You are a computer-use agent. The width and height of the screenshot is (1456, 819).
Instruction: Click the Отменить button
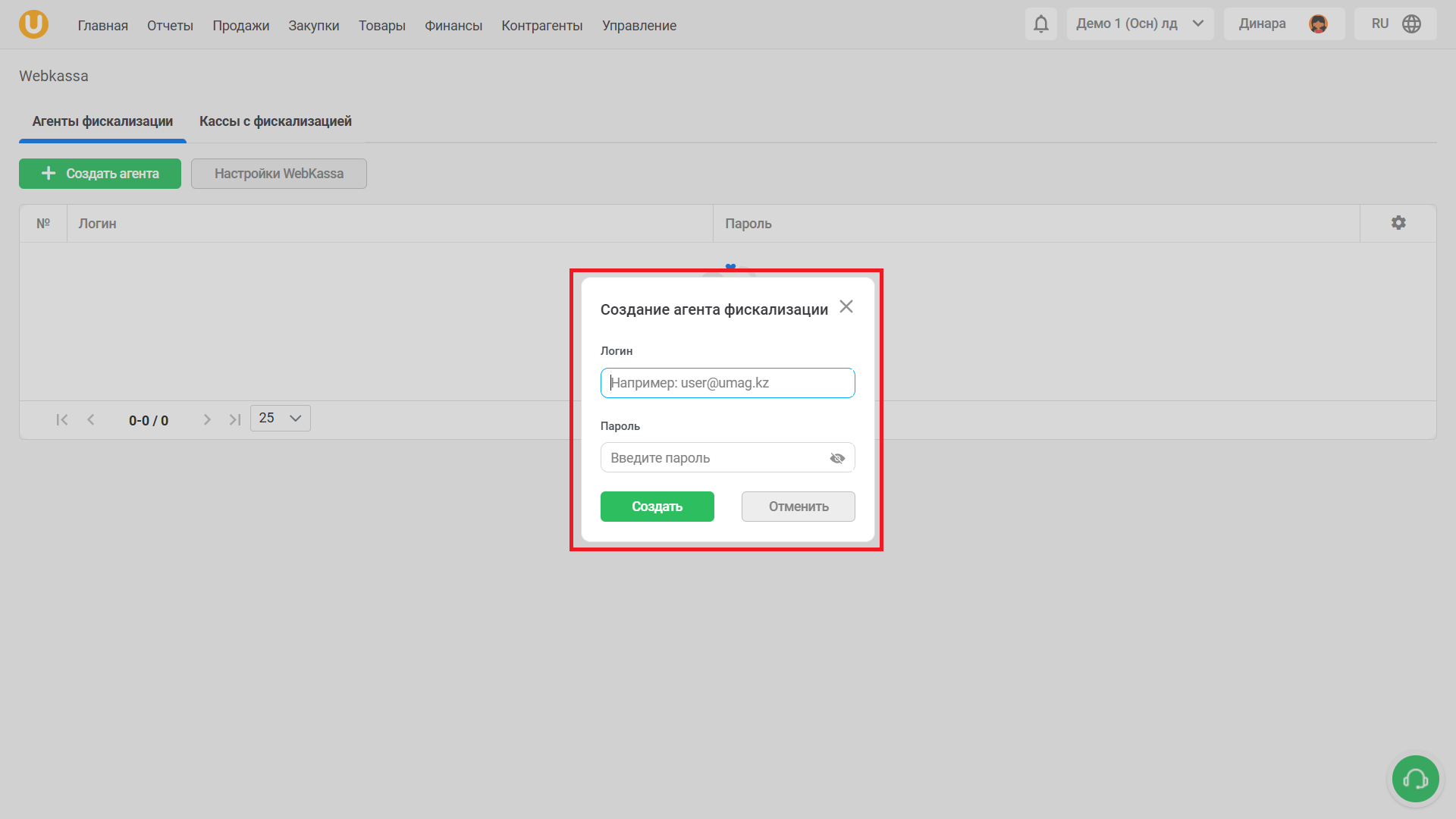(798, 507)
